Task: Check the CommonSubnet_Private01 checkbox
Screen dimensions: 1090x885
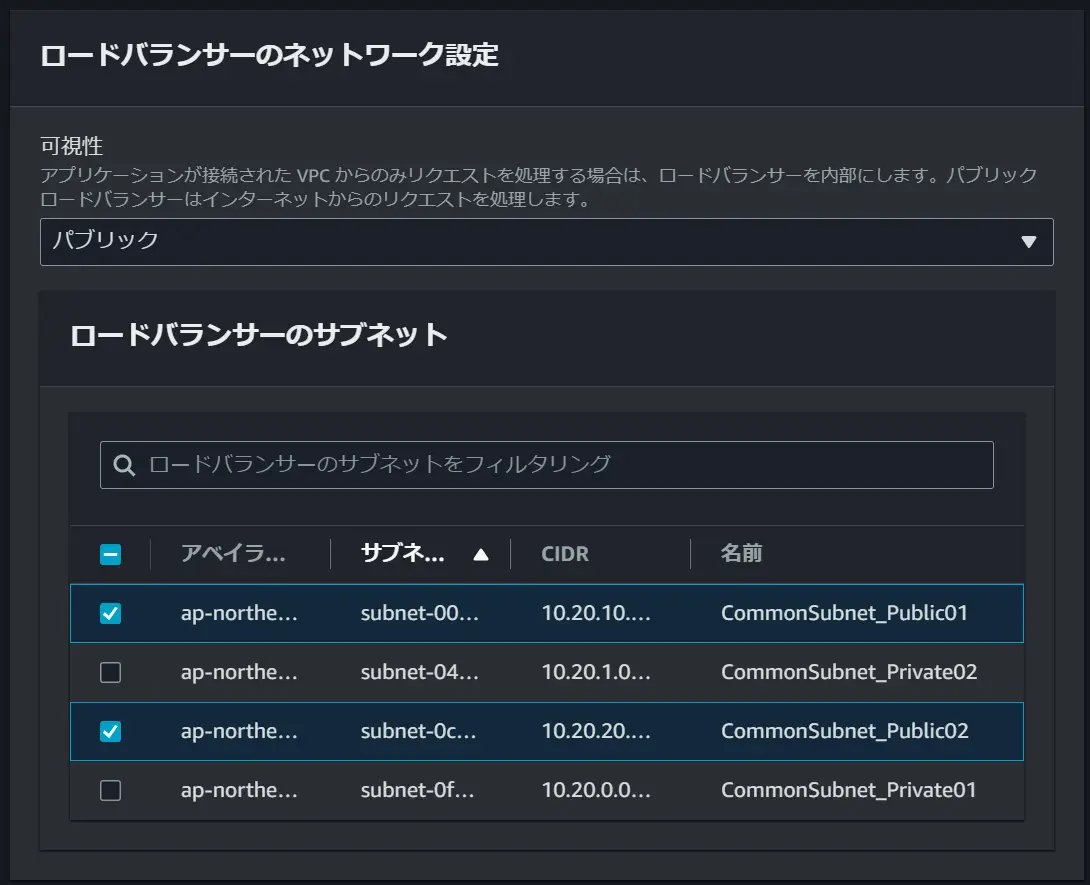Action: (111, 790)
